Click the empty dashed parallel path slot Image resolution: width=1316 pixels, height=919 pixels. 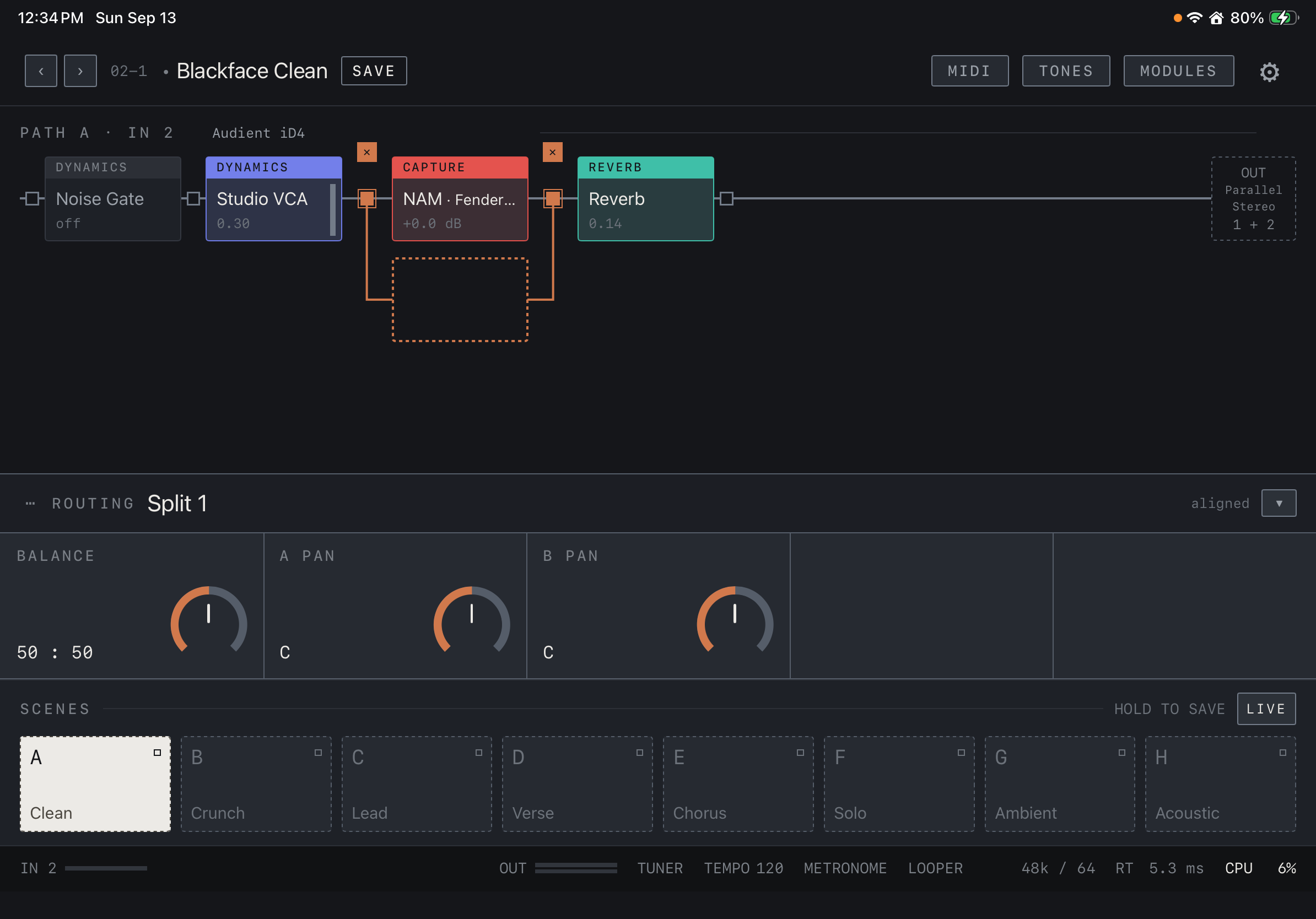pyautogui.click(x=460, y=300)
